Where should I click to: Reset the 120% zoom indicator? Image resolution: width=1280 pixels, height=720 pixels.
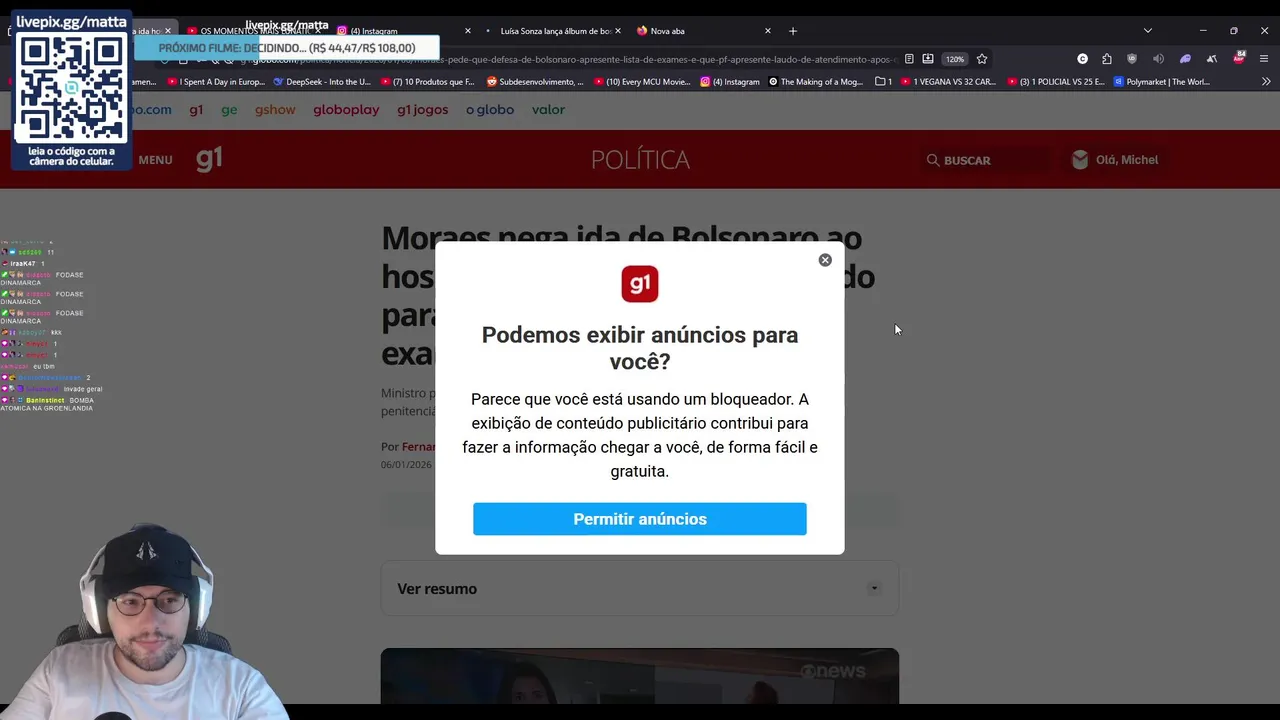tap(955, 59)
